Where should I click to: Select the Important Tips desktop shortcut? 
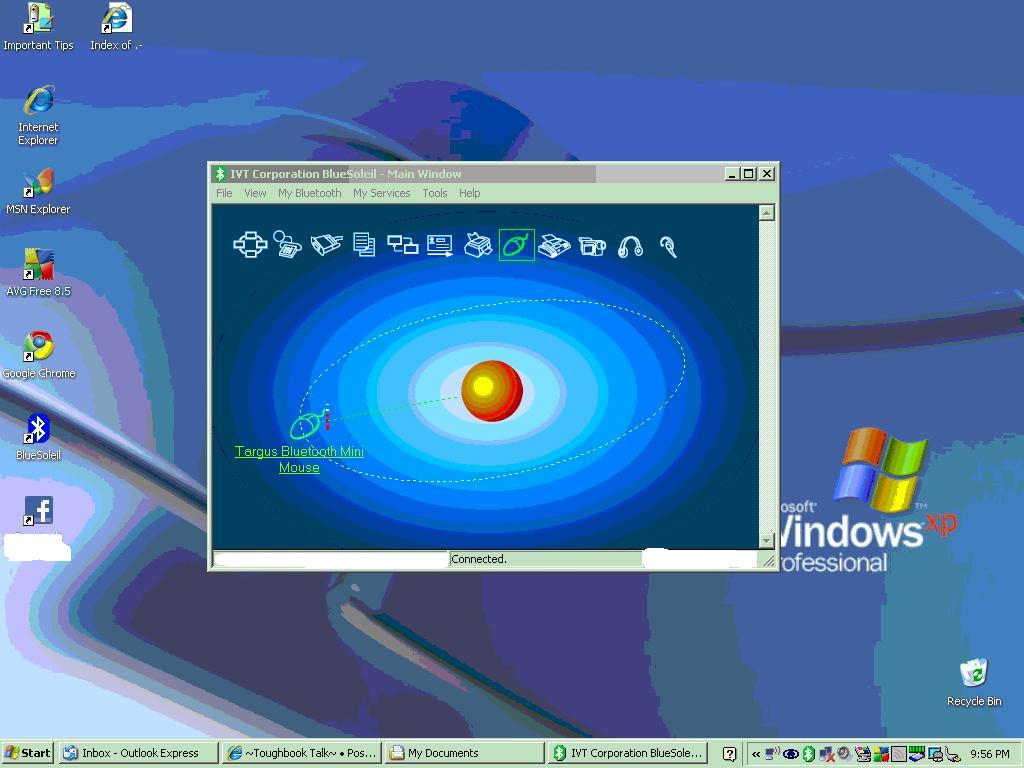(38, 27)
